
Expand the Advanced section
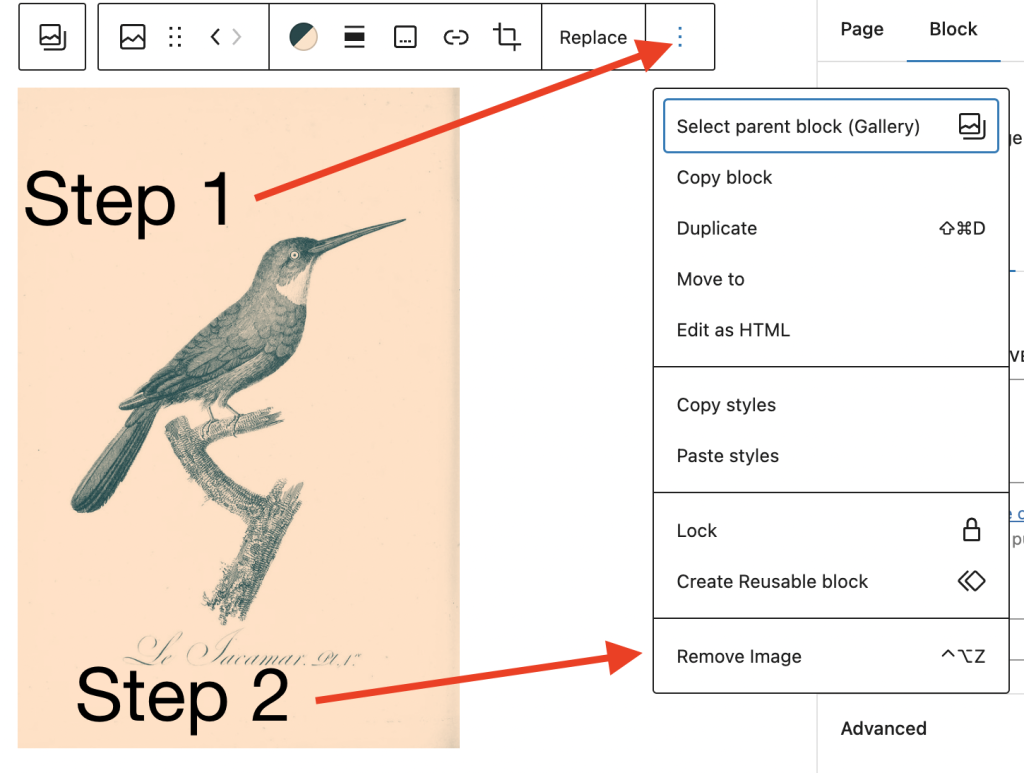[x=883, y=728]
